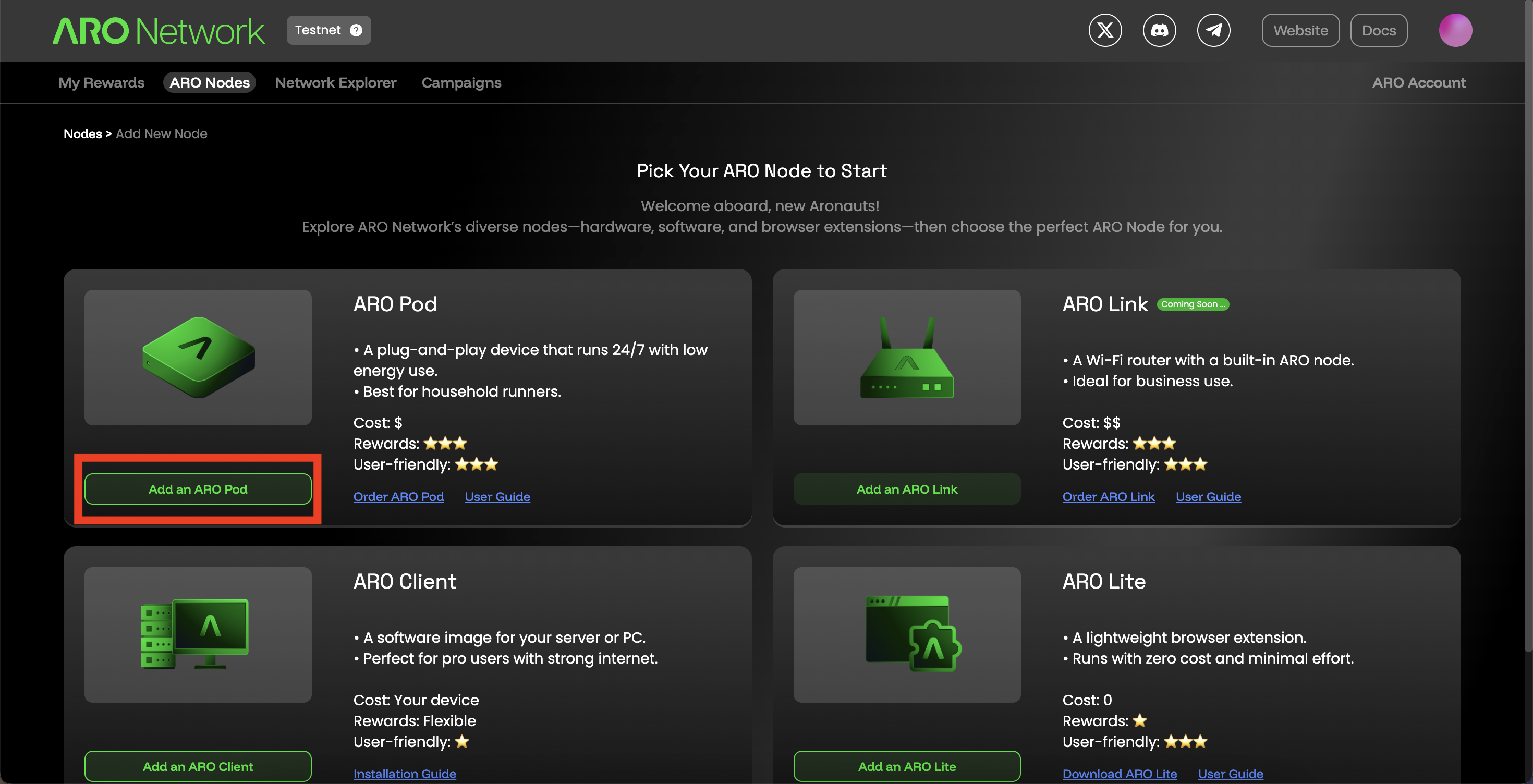Screen dimensions: 1533x784
Task: Click the ARO Network logo
Action: (x=157, y=30)
